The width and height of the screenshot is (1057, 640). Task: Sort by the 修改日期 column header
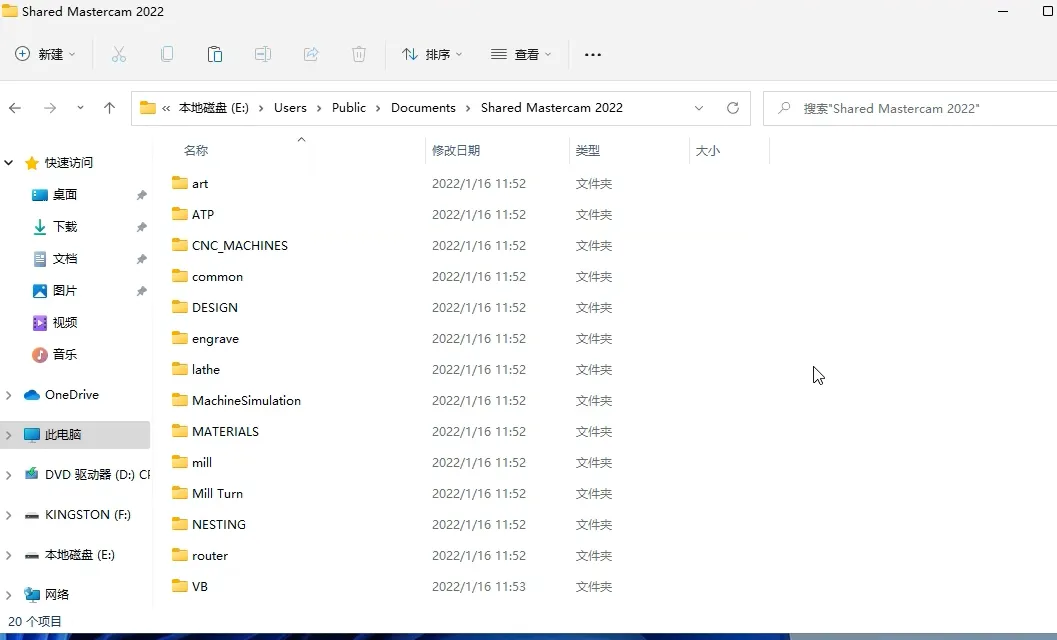tap(456, 150)
